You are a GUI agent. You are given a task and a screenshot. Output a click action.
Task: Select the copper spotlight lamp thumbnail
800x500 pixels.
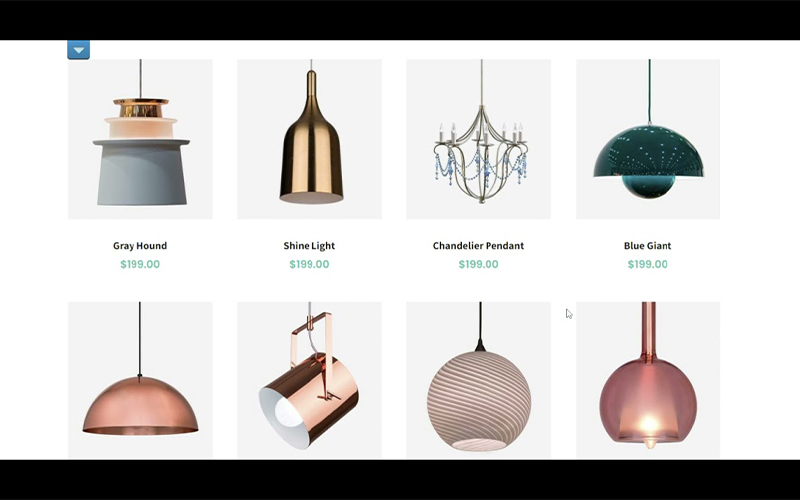pyautogui.click(x=309, y=380)
